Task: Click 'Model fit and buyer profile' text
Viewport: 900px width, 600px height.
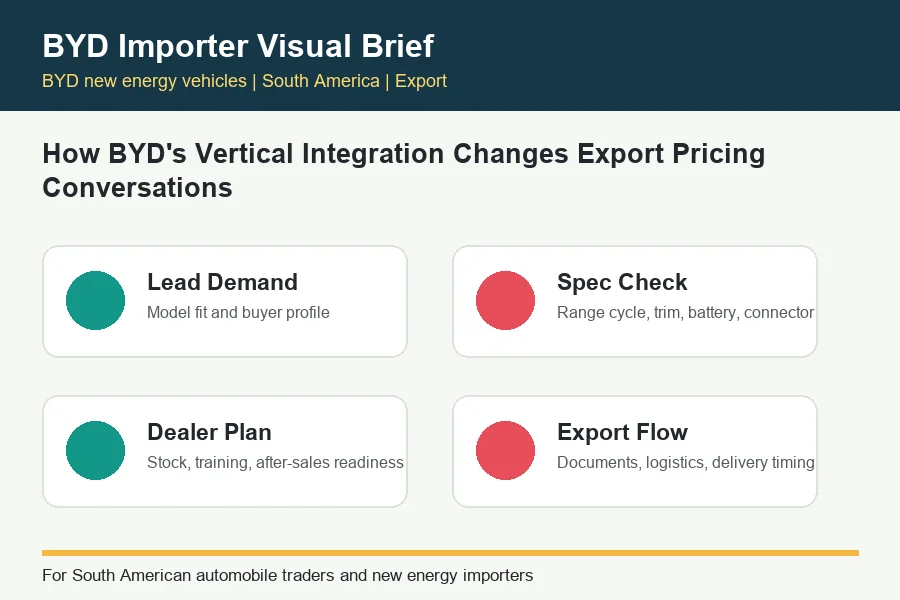Action: pos(238,312)
